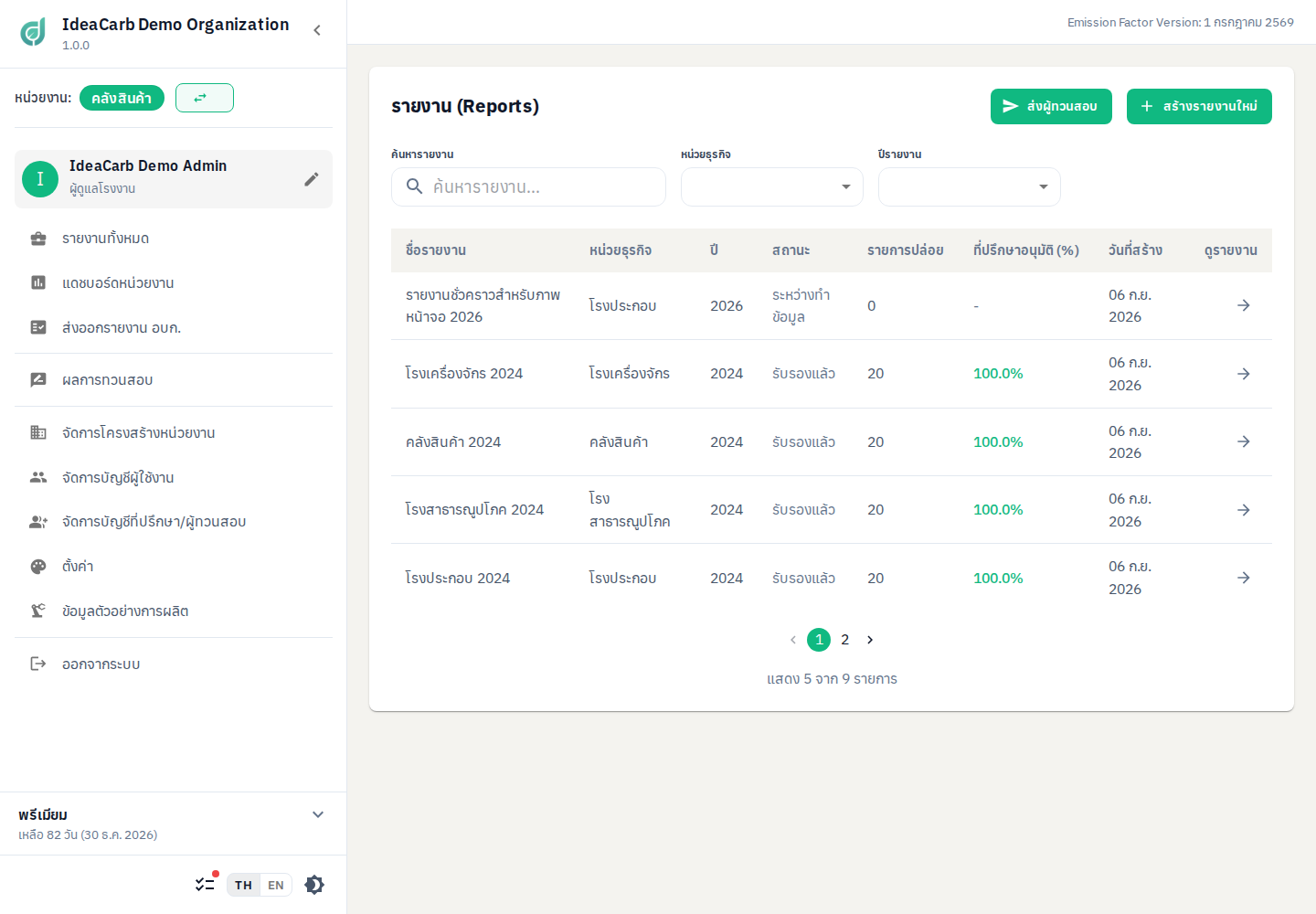Select ส่งออกรายงาน อบก. menu item
Screen dimensions: 1316x914
pyautogui.click(x=174, y=327)
